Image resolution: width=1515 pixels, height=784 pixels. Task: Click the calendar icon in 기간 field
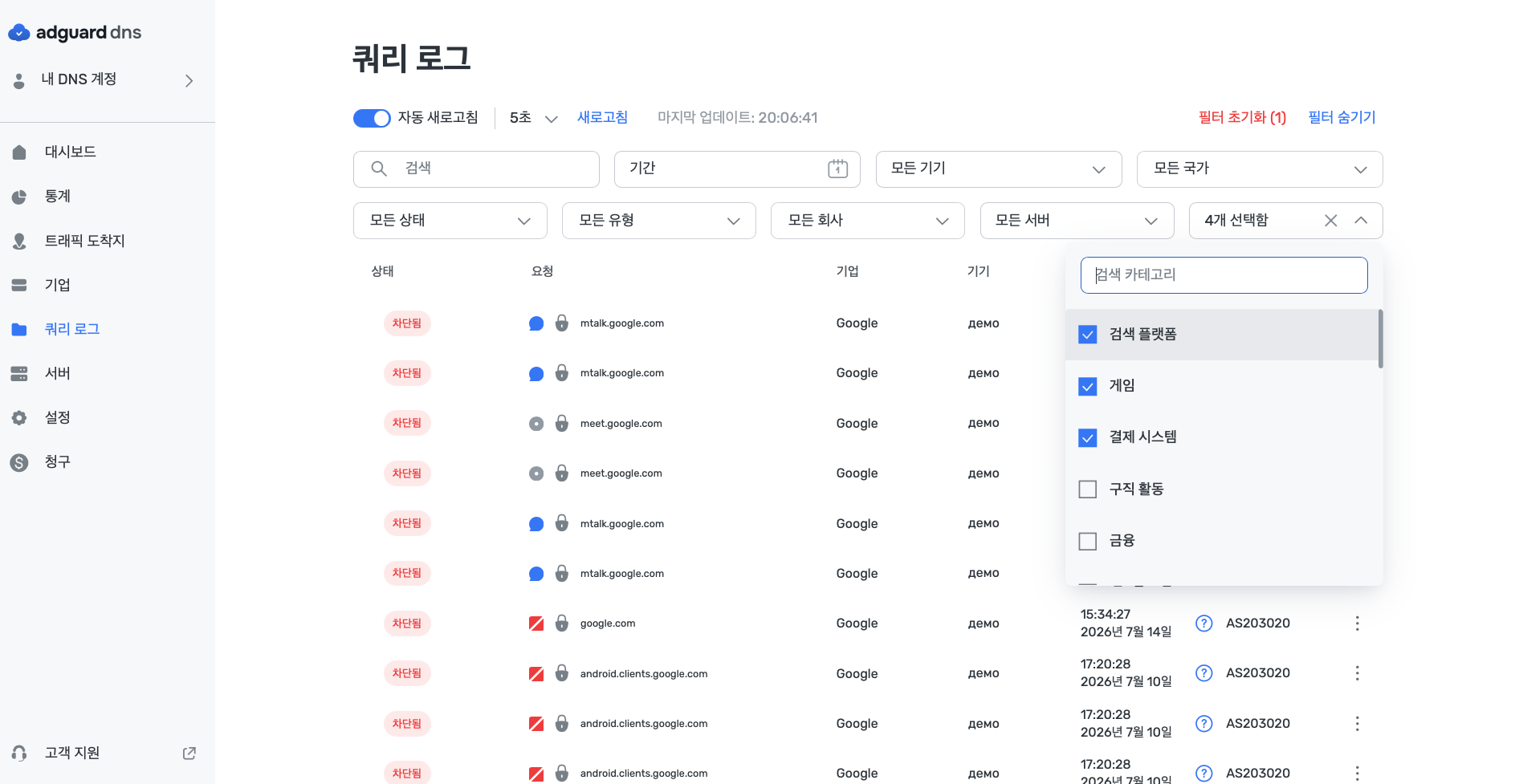point(837,169)
